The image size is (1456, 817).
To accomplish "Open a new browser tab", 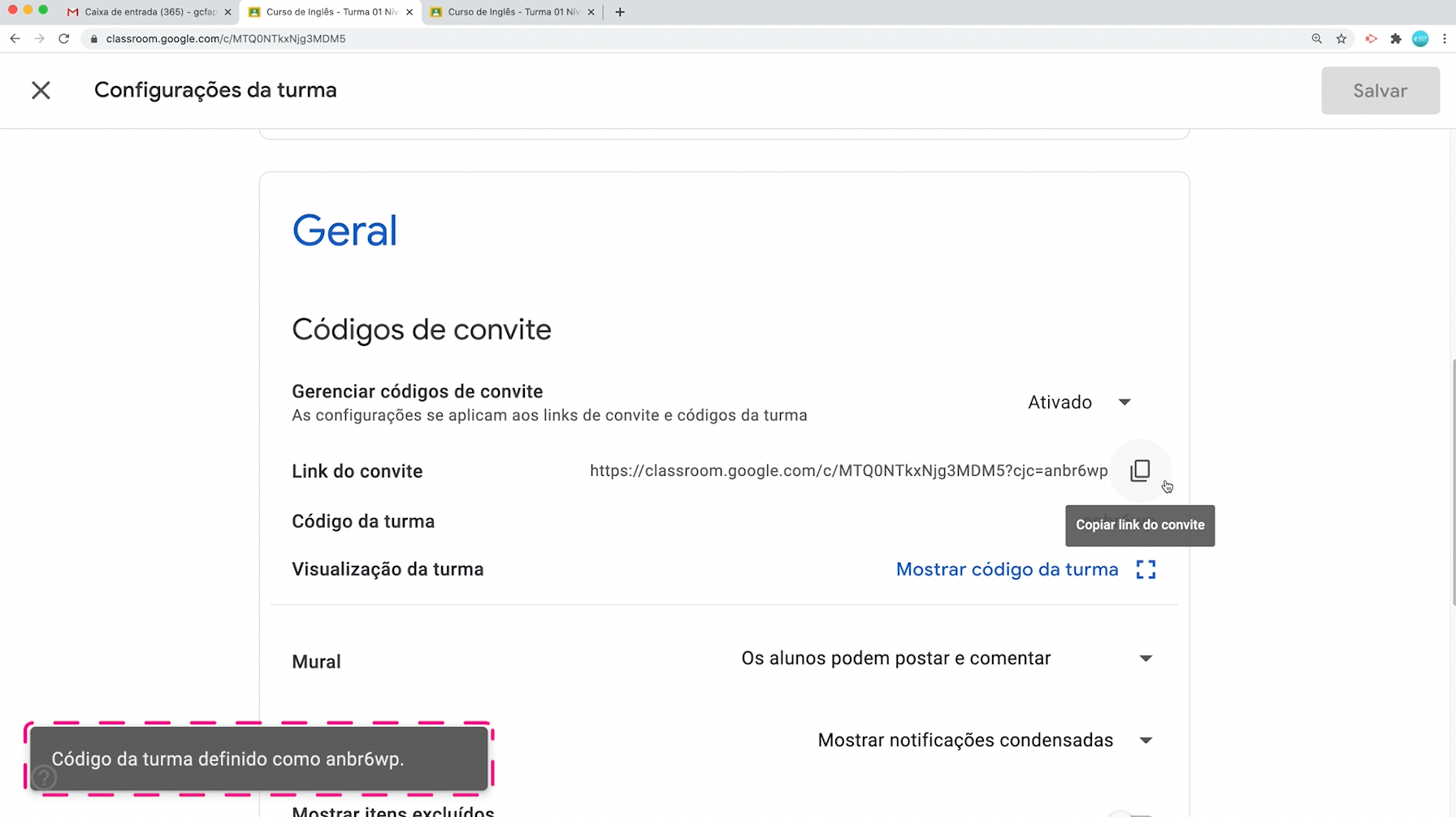I will click(620, 12).
